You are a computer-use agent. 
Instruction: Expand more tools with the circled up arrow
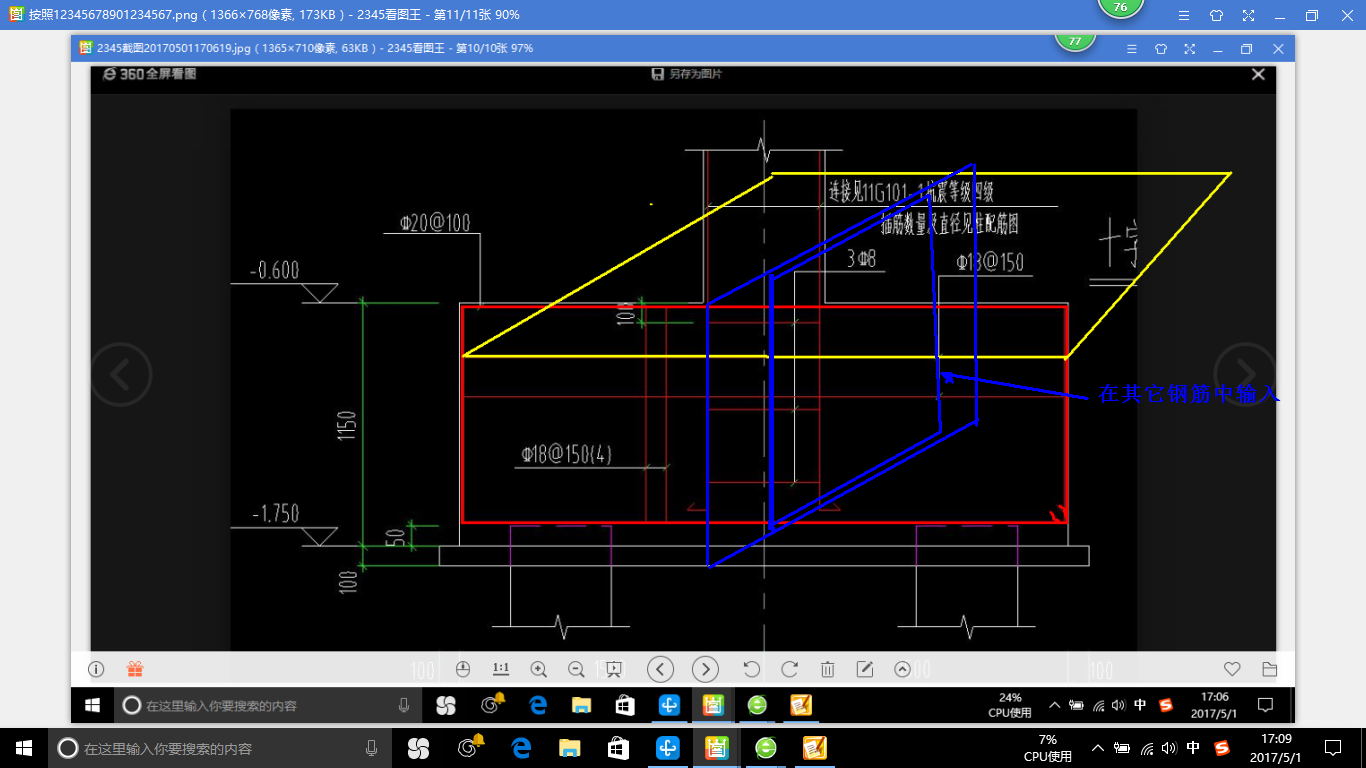(x=902, y=669)
